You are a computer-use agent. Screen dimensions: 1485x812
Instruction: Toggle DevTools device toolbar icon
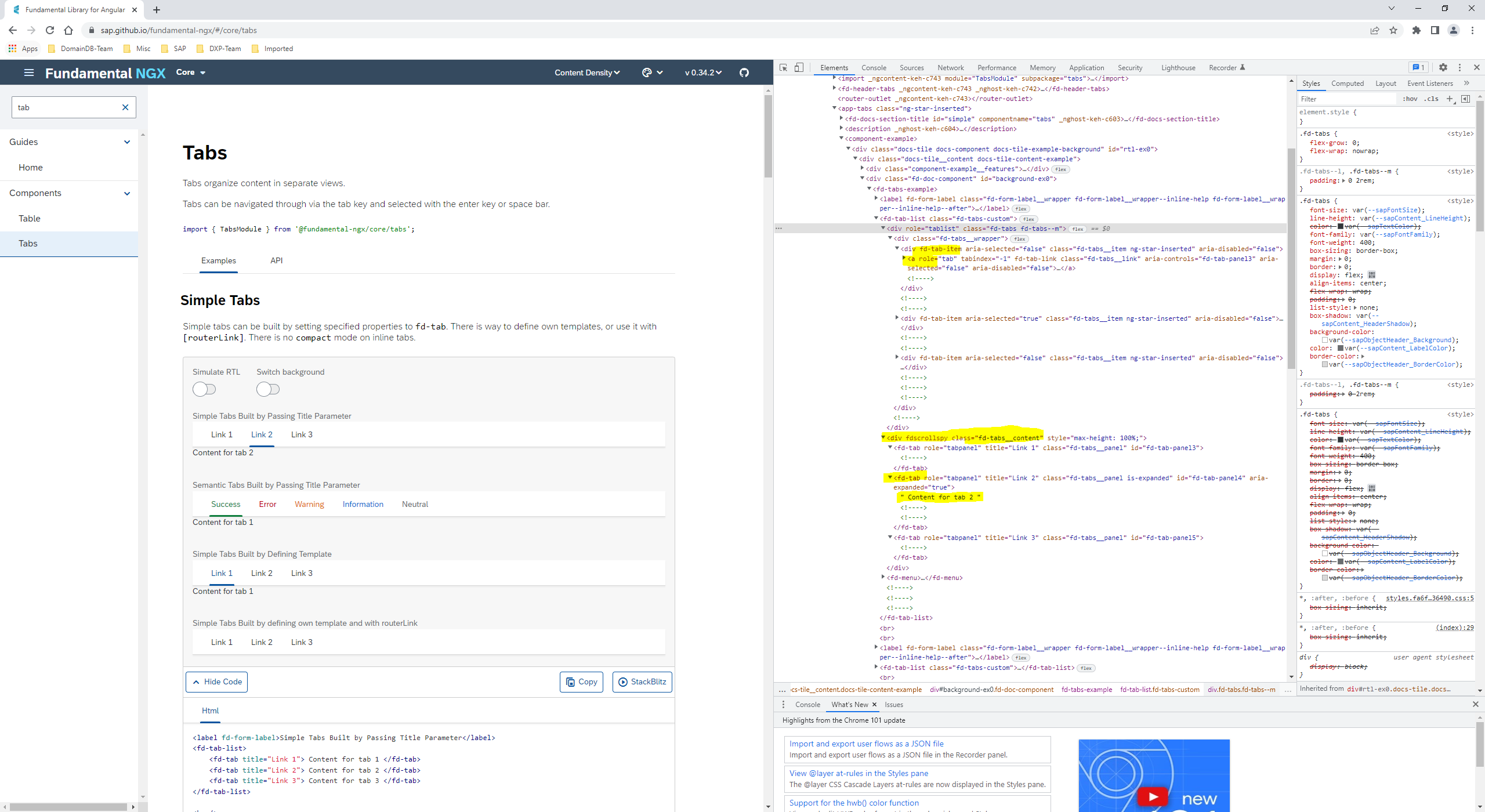click(799, 68)
